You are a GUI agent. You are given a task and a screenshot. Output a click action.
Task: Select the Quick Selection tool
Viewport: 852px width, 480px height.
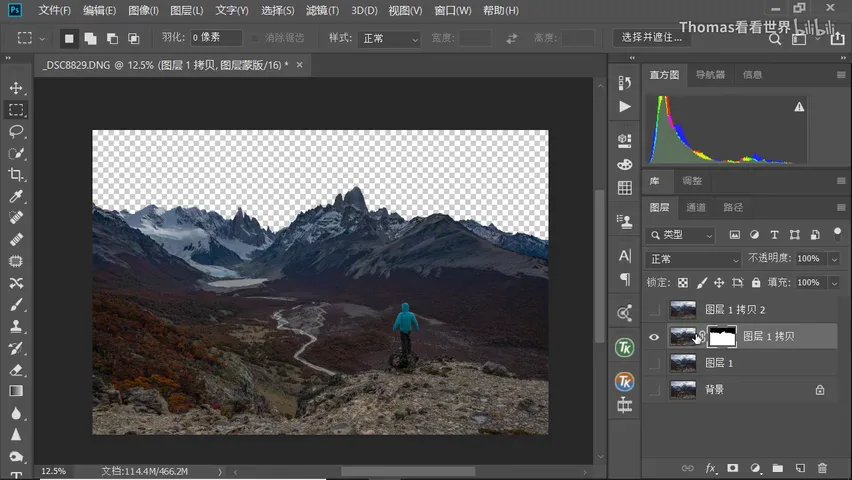16,153
